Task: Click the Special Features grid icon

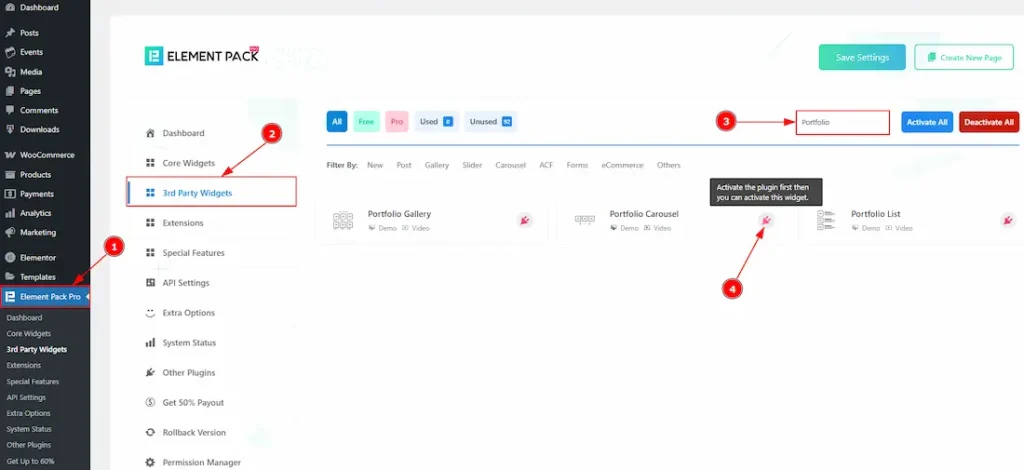Action: click(150, 253)
